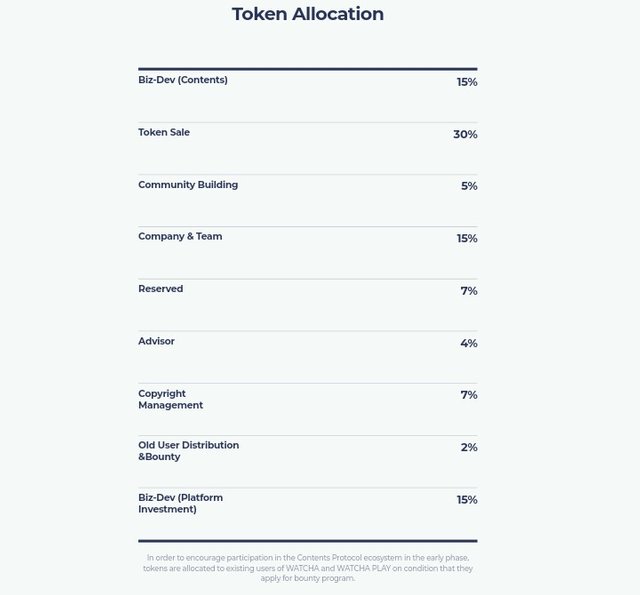Select the Old User Distribution & Bounty label
Screen dimensions: 640x595
click(x=189, y=451)
